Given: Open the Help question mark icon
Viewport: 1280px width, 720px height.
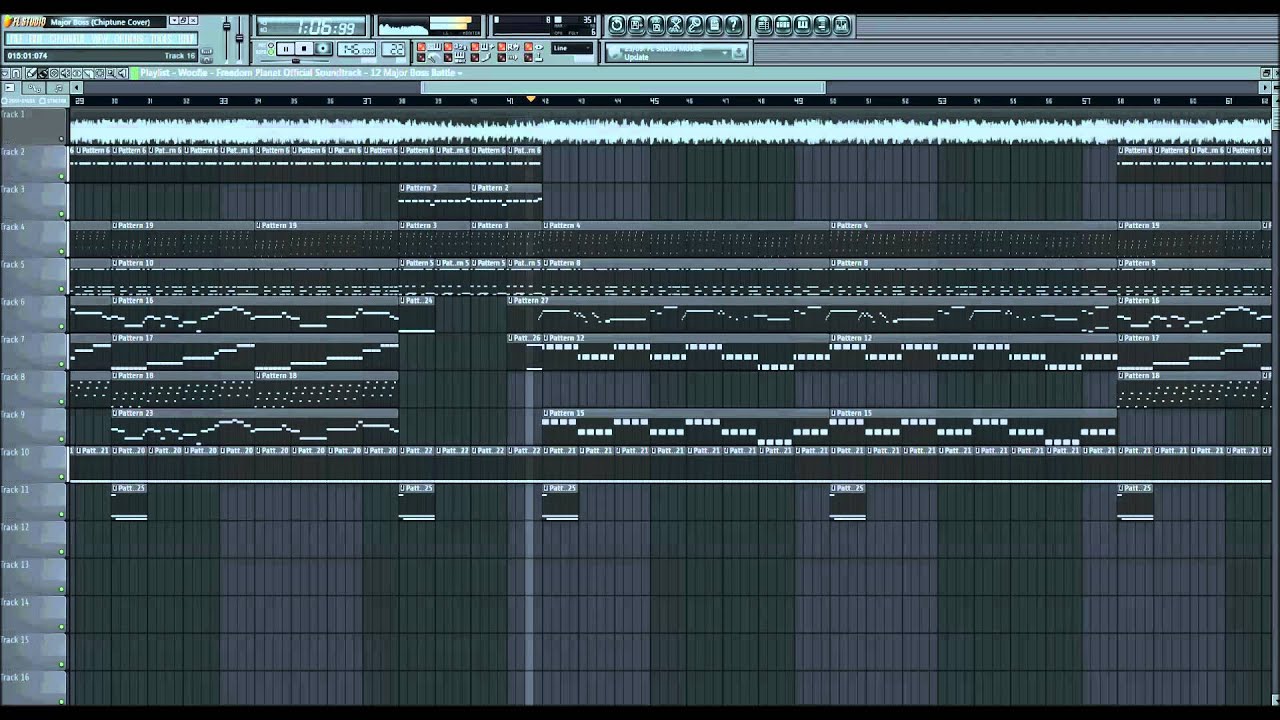Looking at the screenshot, I should click(x=734, y=25).
